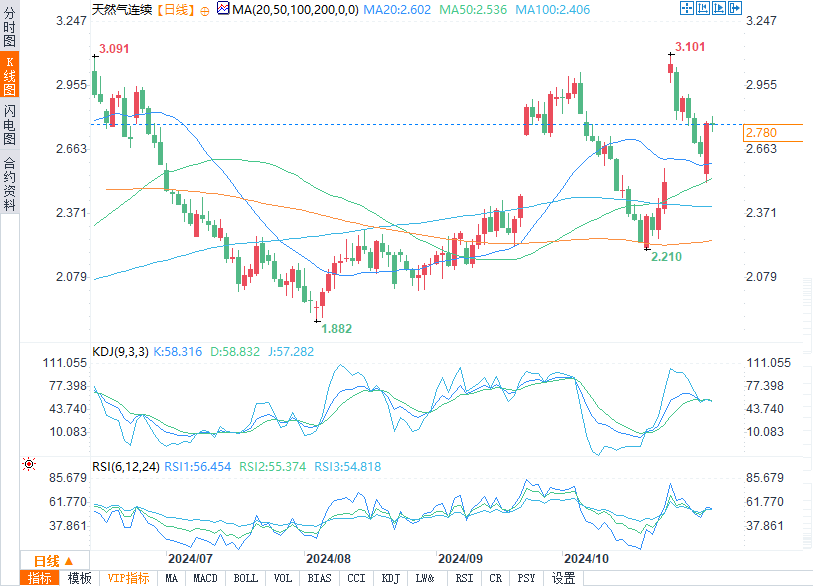Click the MA20:2.602 value

[x=397, y=9]
